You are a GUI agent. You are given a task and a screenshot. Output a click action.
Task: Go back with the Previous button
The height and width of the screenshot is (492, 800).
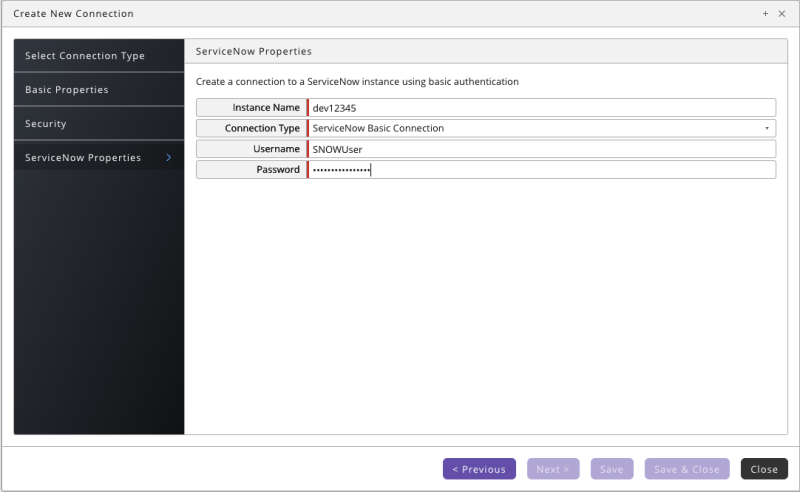coord(479,469)
